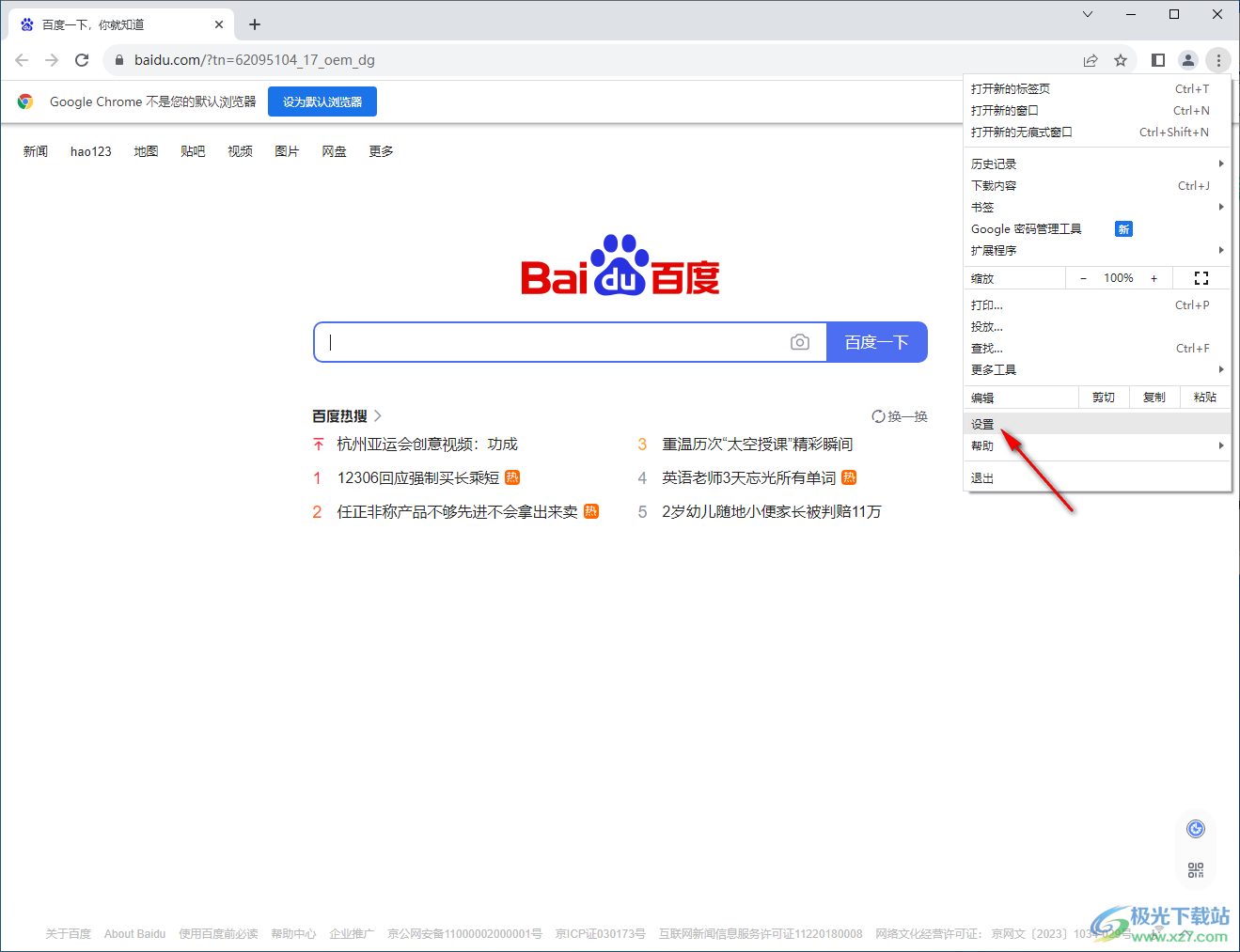
Task: Select 打开新的标签页 in the menu
Action: pos(1098,88)
